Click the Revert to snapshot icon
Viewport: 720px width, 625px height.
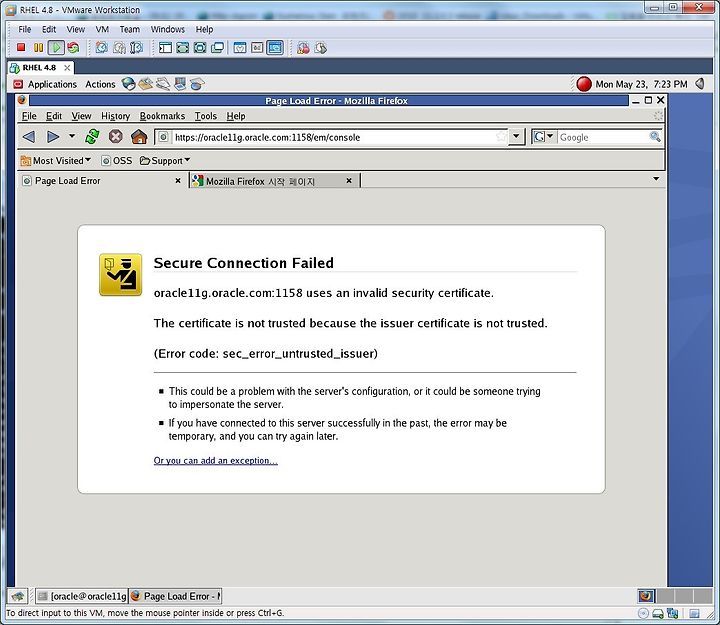tap(119, 47)
